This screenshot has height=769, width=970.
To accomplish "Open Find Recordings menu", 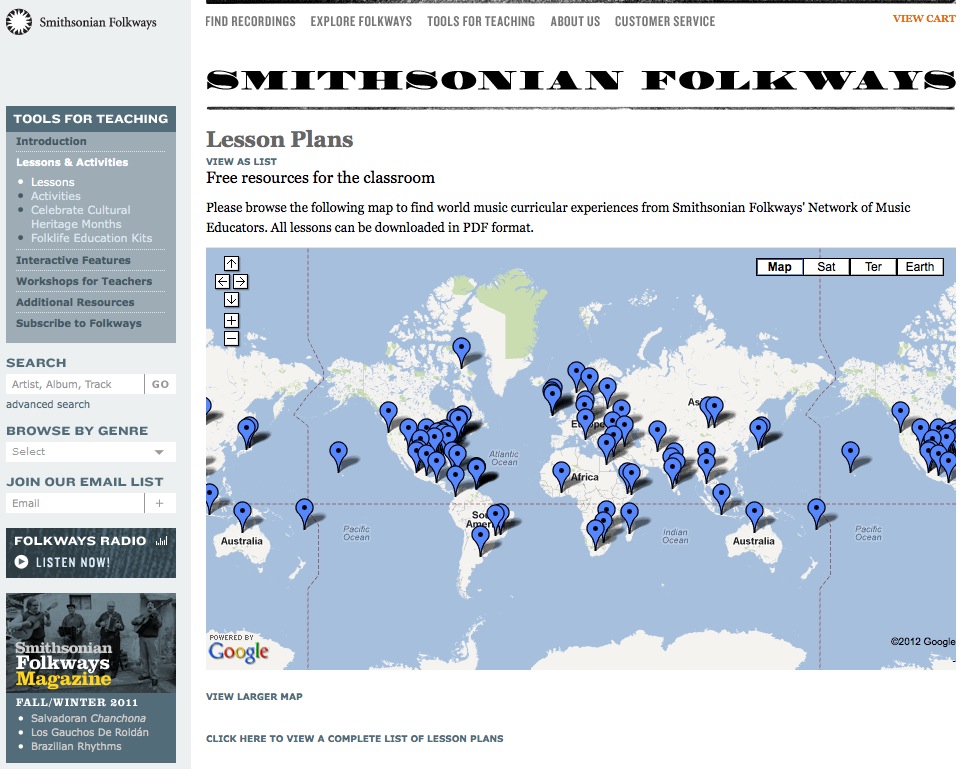I will click(251, 21).
